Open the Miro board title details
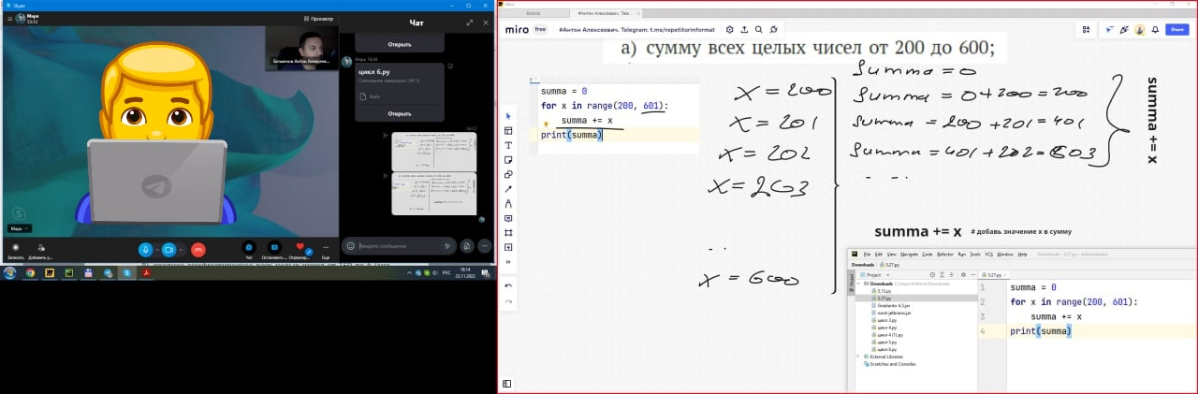The image size is (1198, 394). (x=636, y=30)
